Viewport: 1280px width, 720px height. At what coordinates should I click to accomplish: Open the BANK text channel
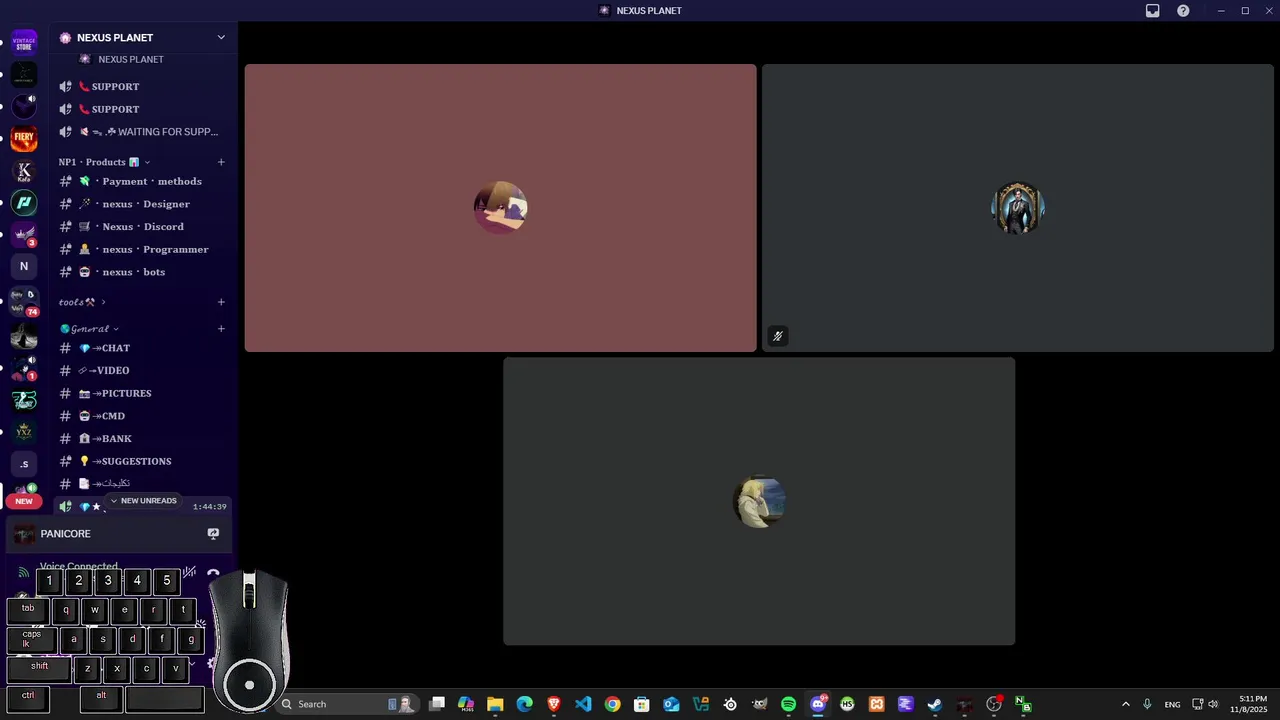click(143, 438)
